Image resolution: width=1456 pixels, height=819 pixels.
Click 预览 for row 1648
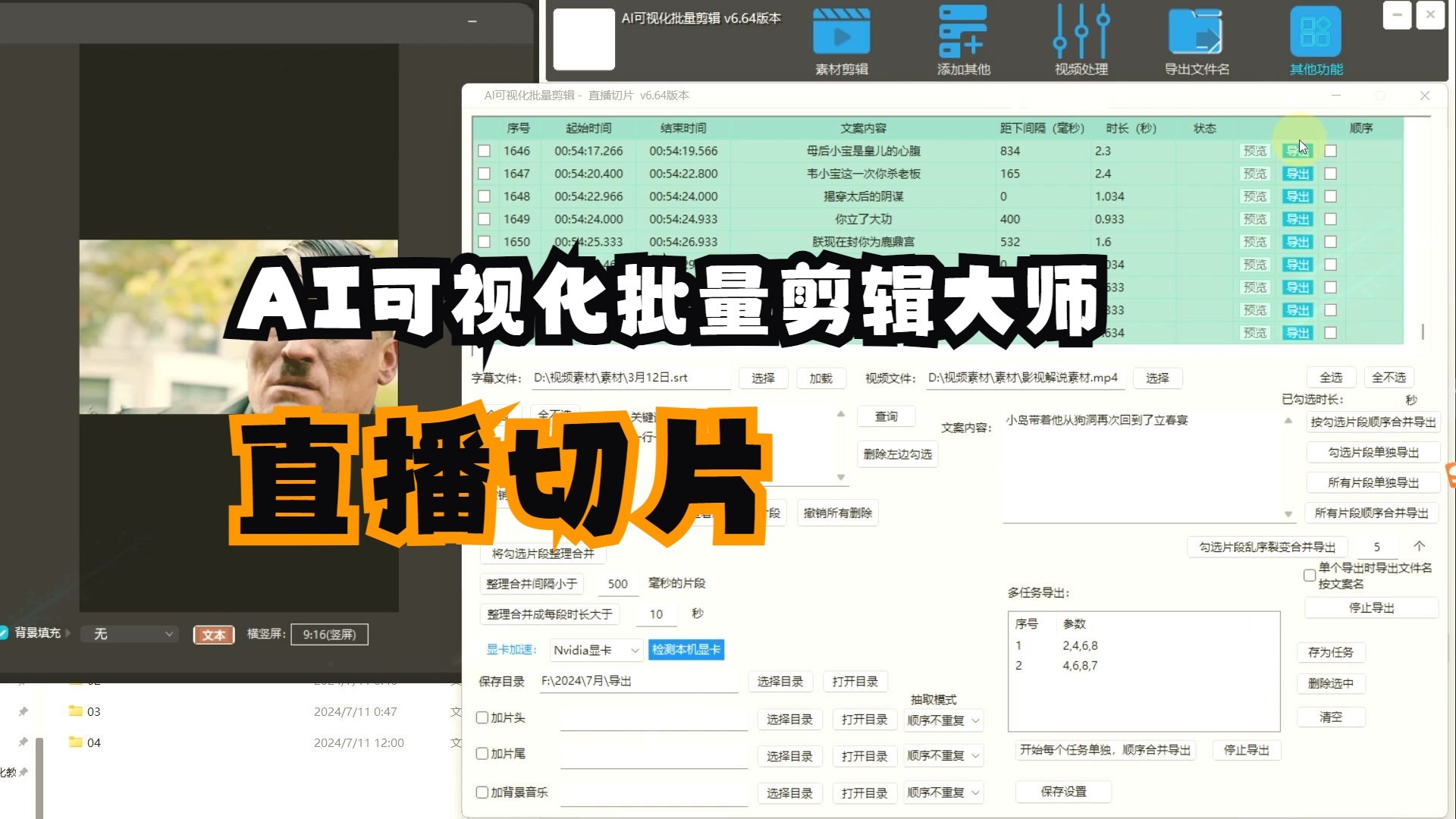pyautogui.click(x=1255, y=196)
